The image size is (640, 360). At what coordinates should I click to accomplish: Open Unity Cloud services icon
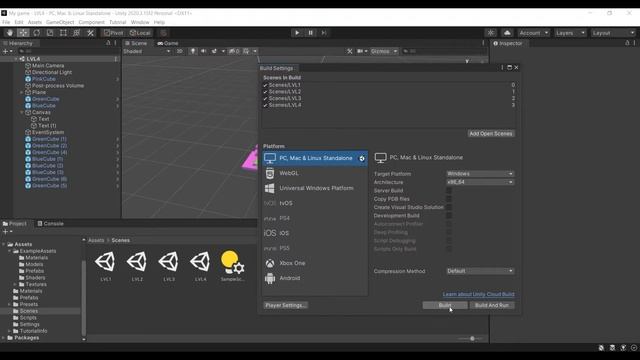pos(507,33)
